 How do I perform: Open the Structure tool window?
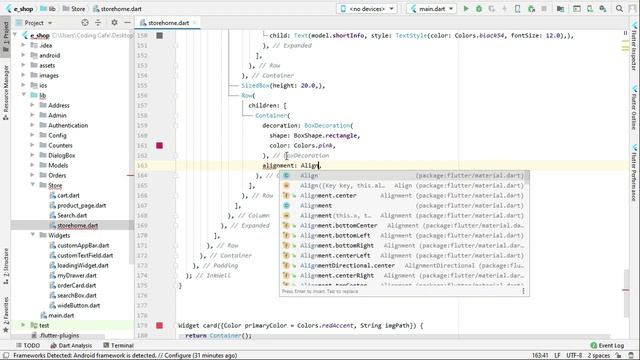[x=6, y=267]
